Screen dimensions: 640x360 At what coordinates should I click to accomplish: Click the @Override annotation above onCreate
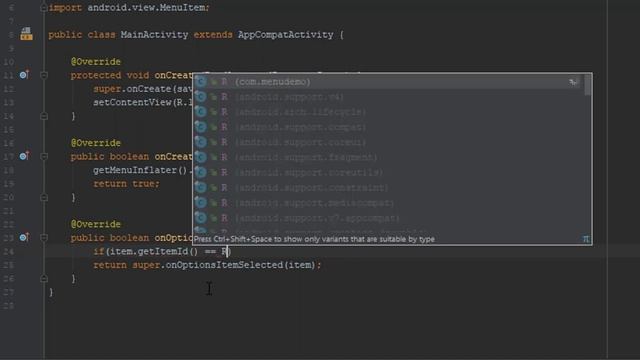tap(96, 62)
